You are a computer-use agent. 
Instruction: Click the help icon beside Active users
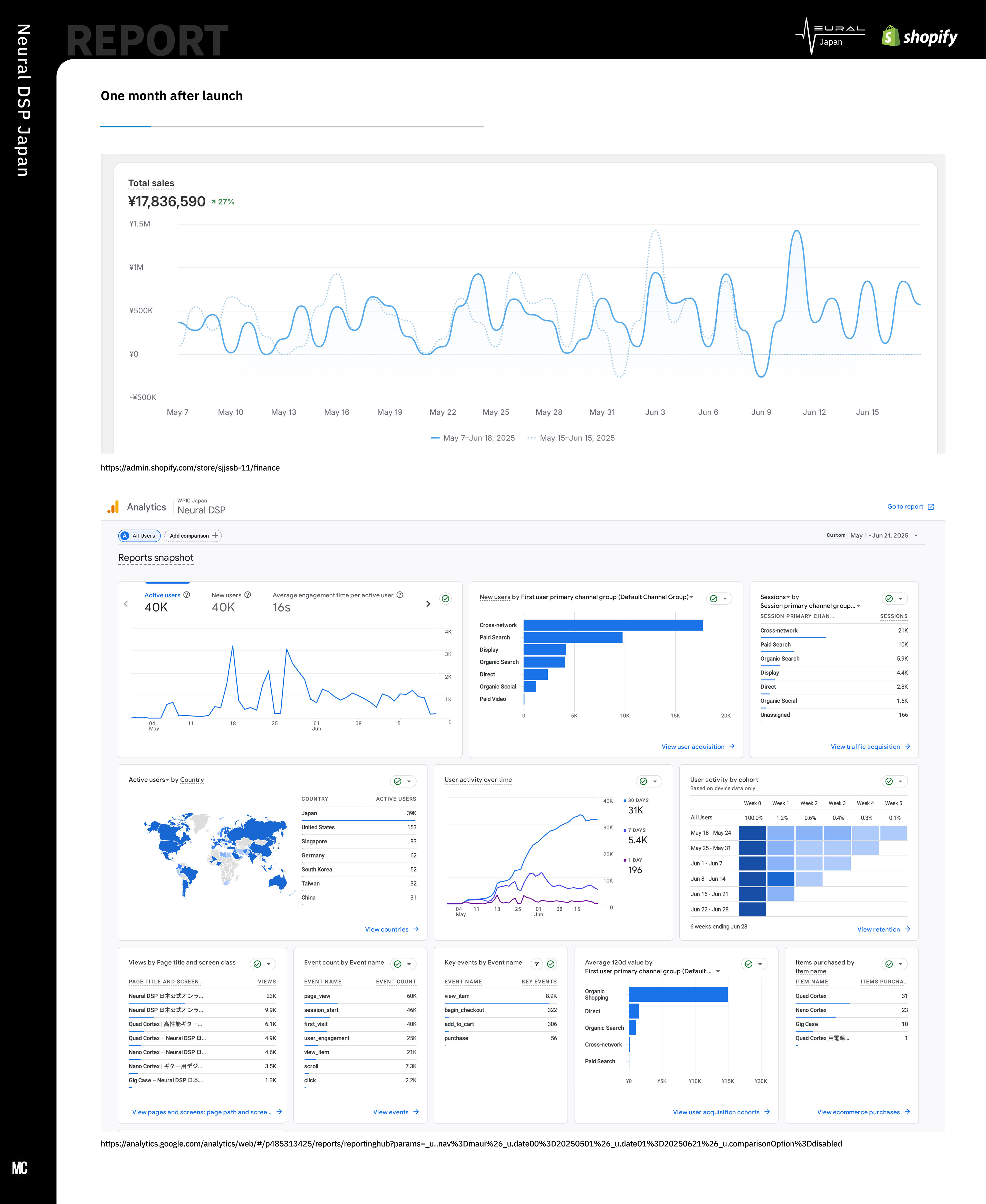[x=187, y=595]
